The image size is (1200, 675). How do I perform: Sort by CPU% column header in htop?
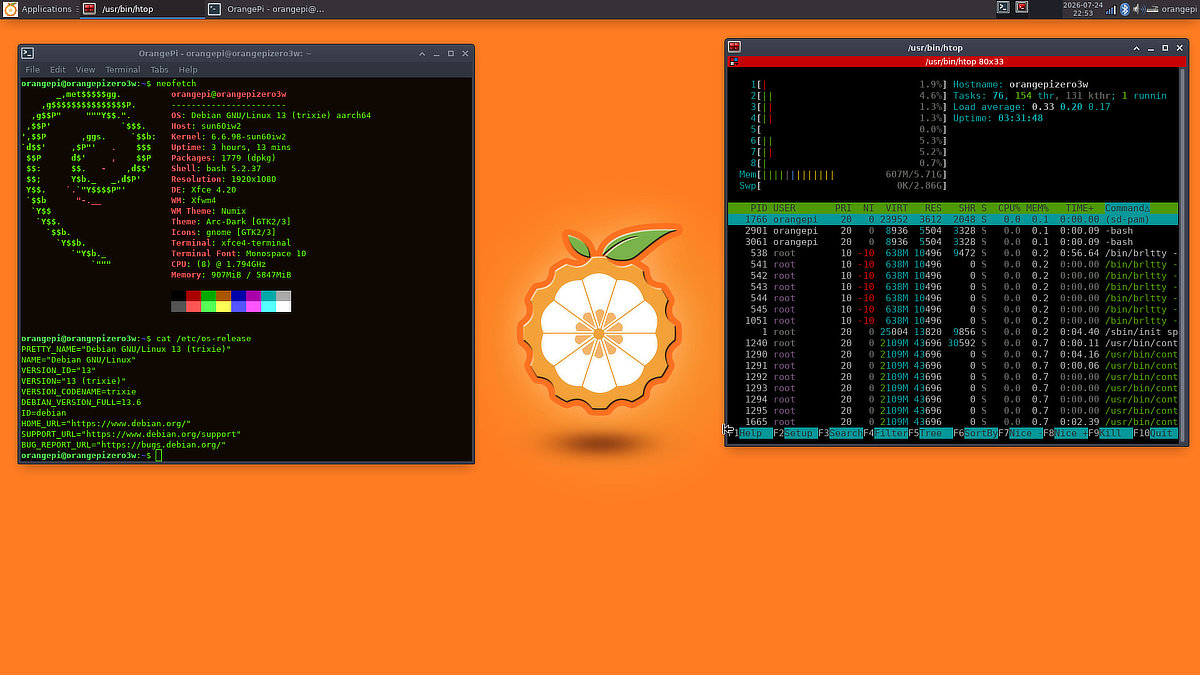[x=1009, y=208]
